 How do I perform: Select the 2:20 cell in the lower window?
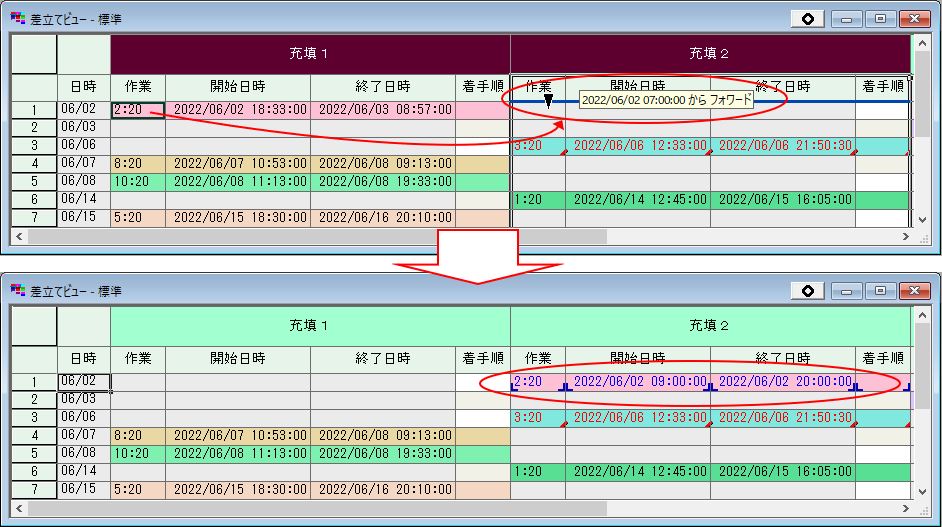click(538, 382)
